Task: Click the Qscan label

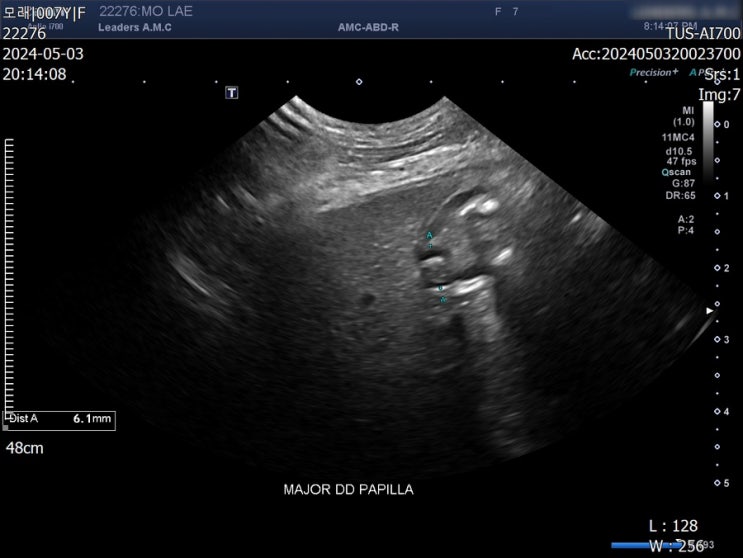Action: (676, 172)
